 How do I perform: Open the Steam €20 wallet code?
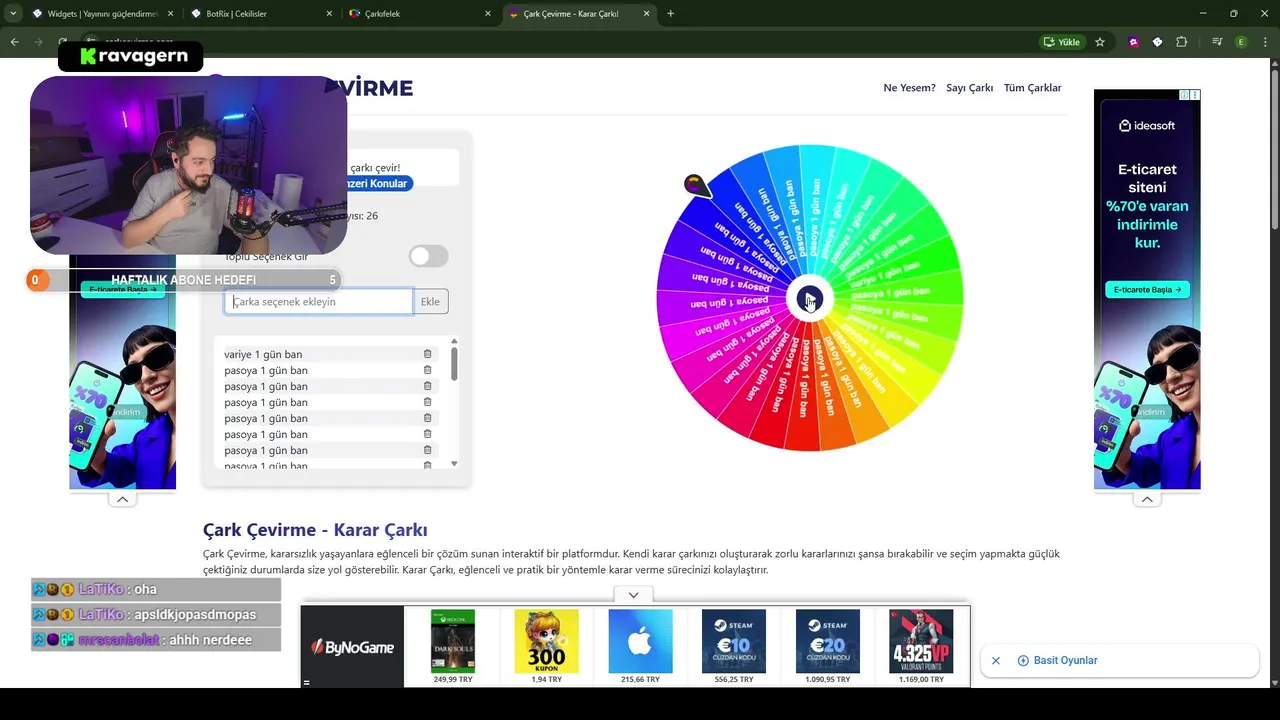click(x=827, y=647)
